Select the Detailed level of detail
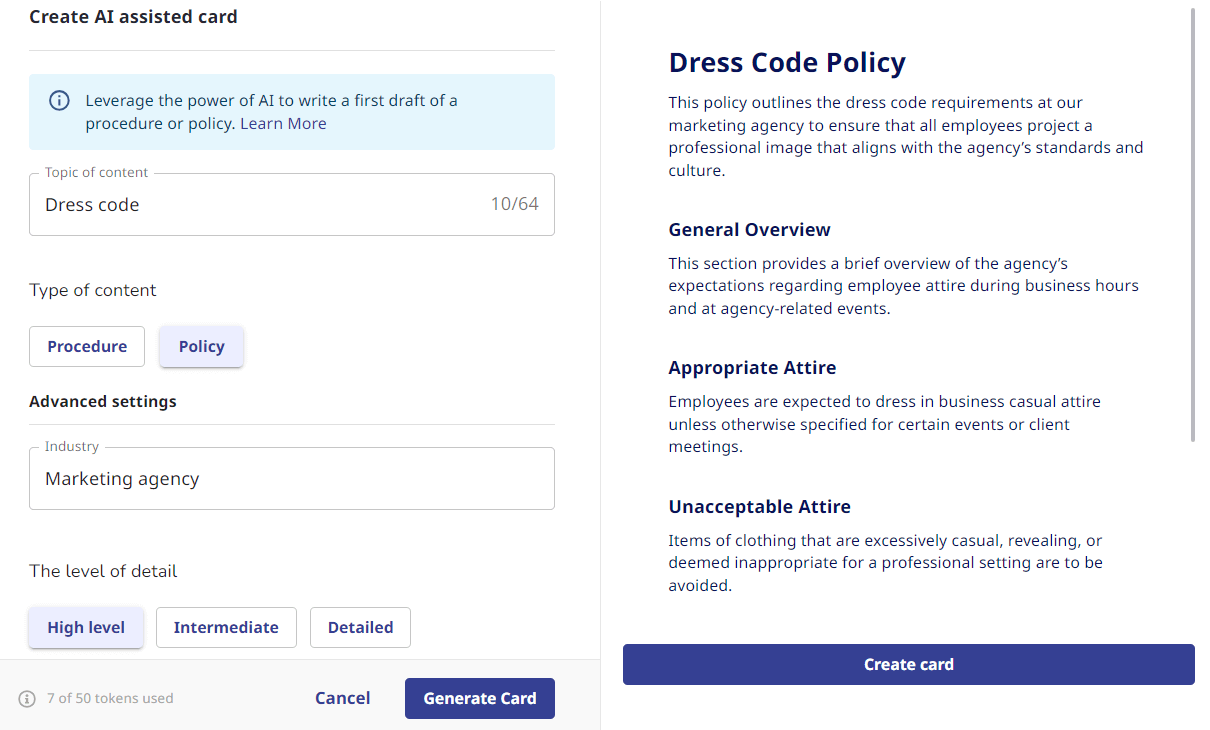 360,627
